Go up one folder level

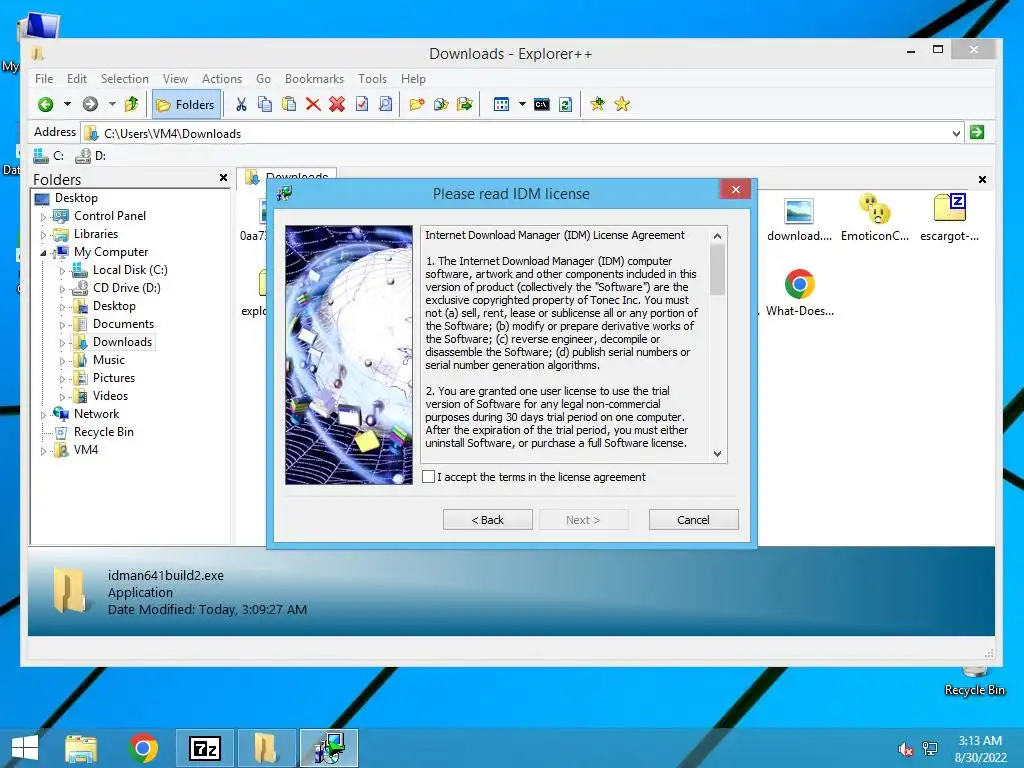(131, 104)
